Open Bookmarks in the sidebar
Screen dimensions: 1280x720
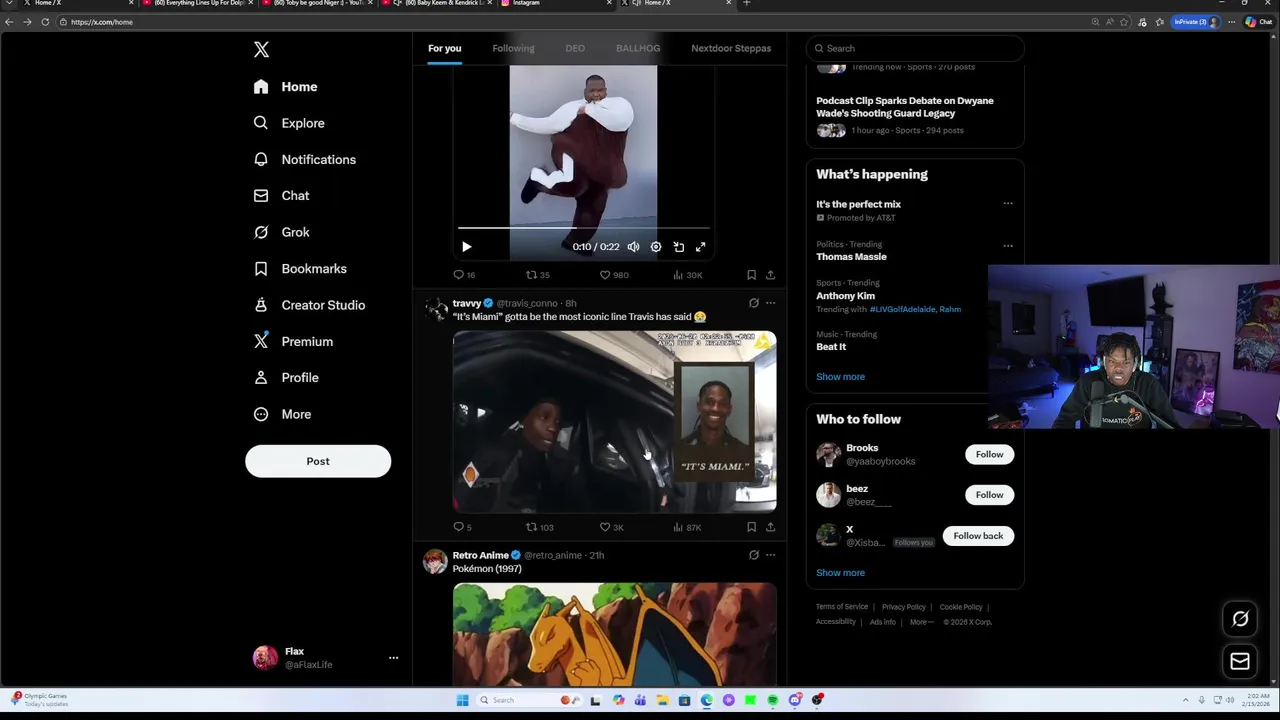300,268
